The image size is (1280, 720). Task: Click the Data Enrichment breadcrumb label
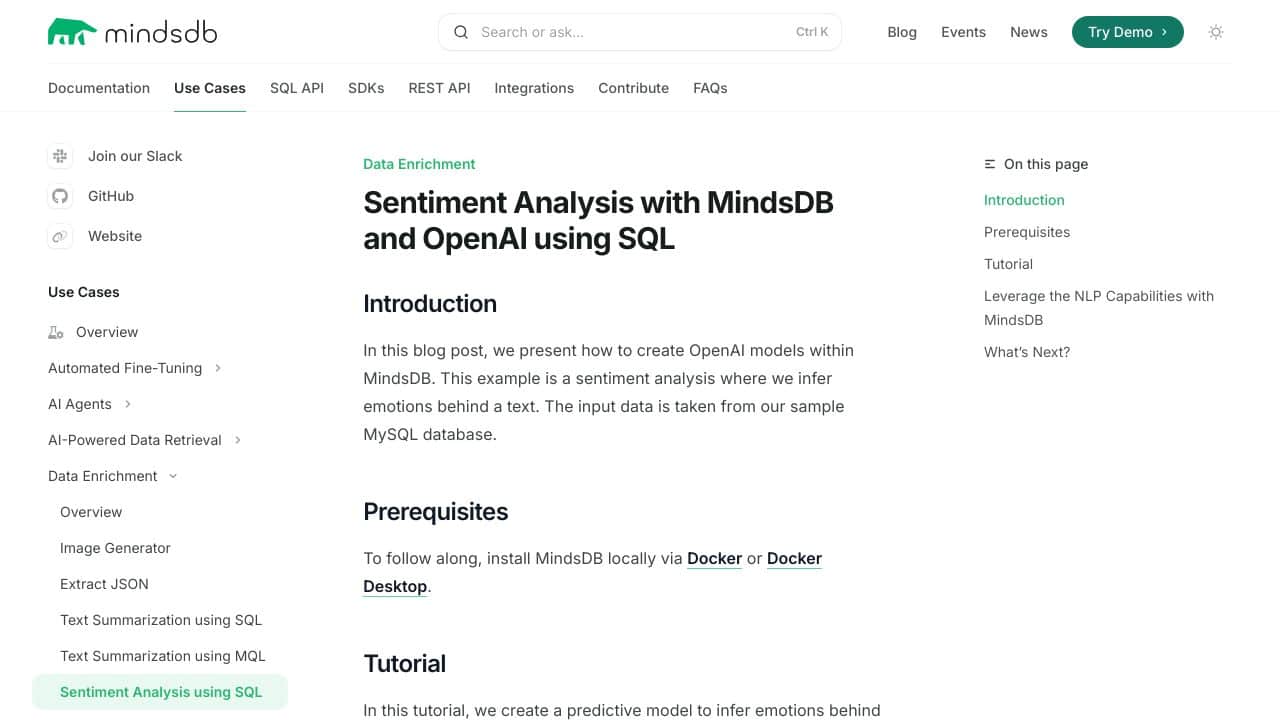tap(419, 164)
